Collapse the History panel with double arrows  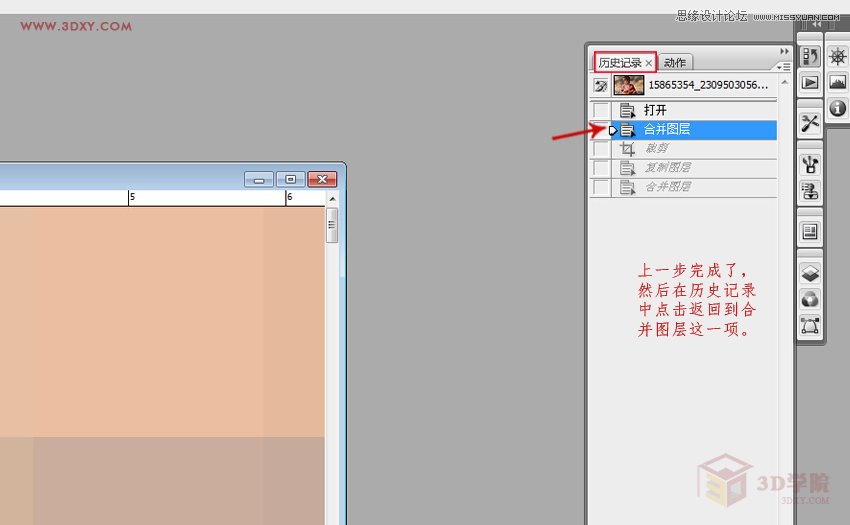(784, 51)
